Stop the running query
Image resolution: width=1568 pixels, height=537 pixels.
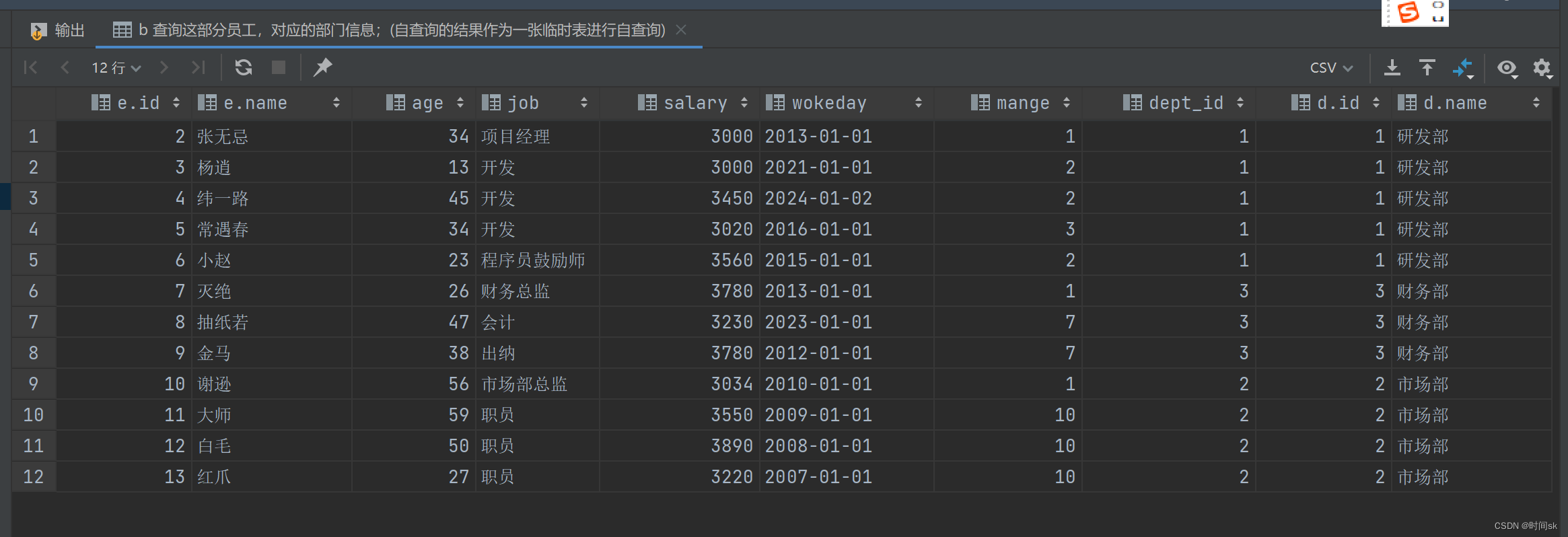[x=279, y=67]
